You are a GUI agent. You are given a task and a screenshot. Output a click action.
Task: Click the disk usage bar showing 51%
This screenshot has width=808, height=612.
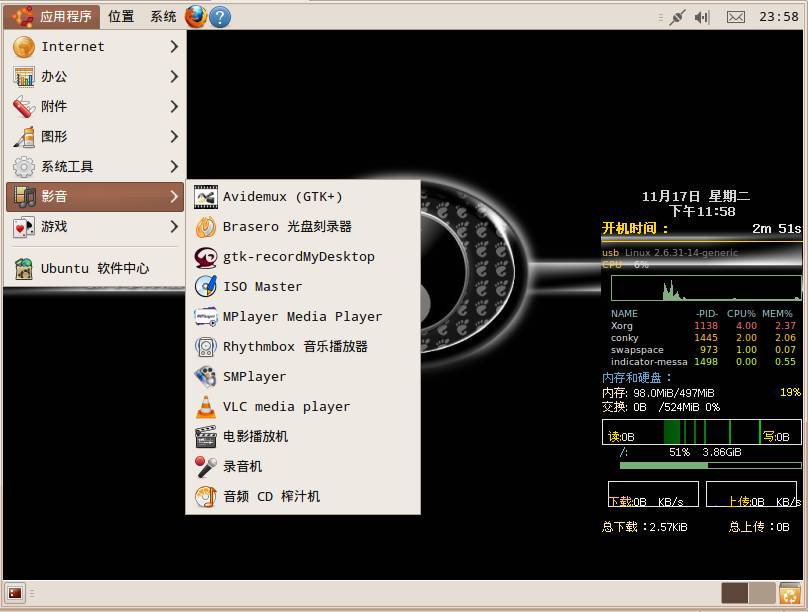(710, 465)
